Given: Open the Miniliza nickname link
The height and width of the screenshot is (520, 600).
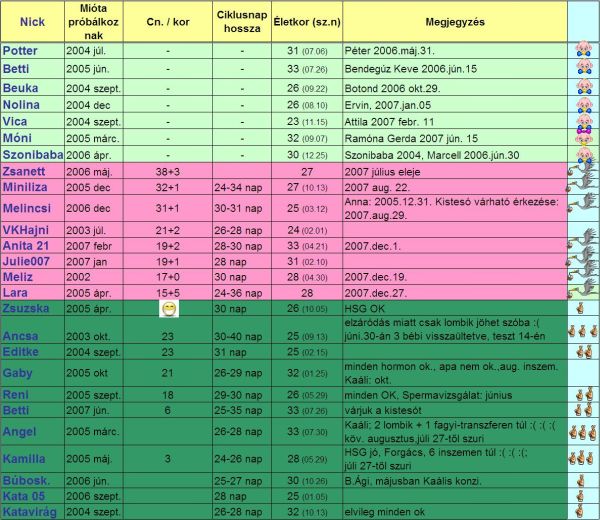Looking at the screenshot, I should [30, 187].
